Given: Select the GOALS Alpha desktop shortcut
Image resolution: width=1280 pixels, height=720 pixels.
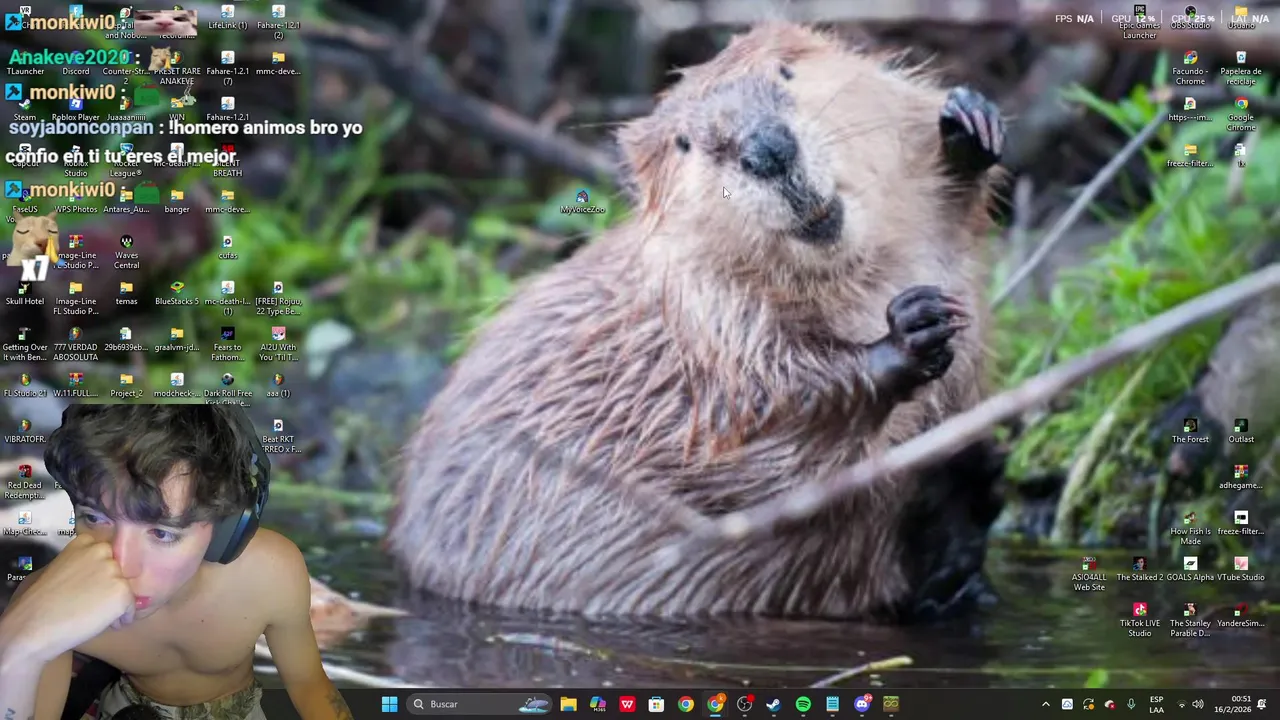Looking at the screenshot, I should (x=1190, y=569).
